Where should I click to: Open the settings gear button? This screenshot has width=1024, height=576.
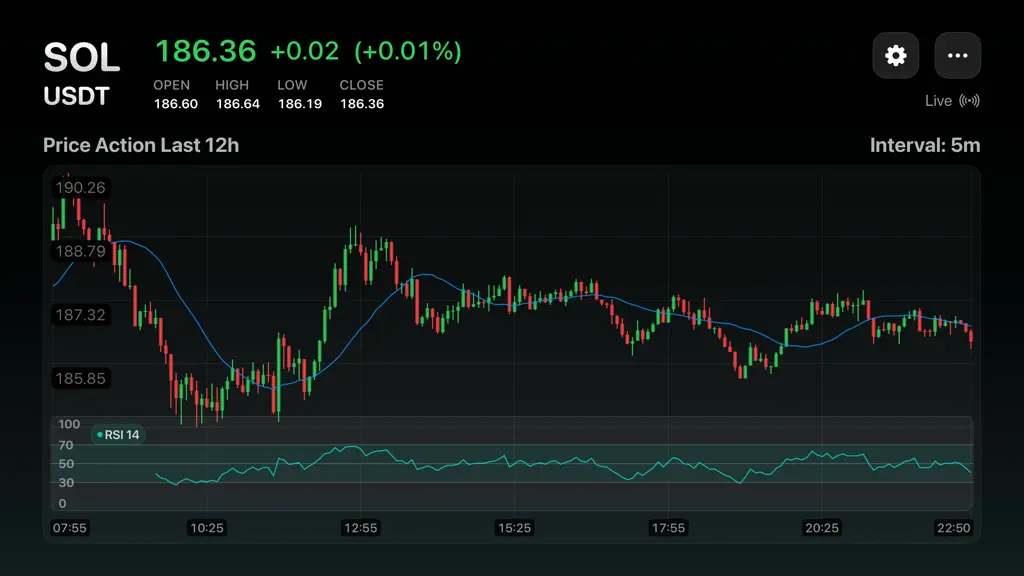pos(895,56)
